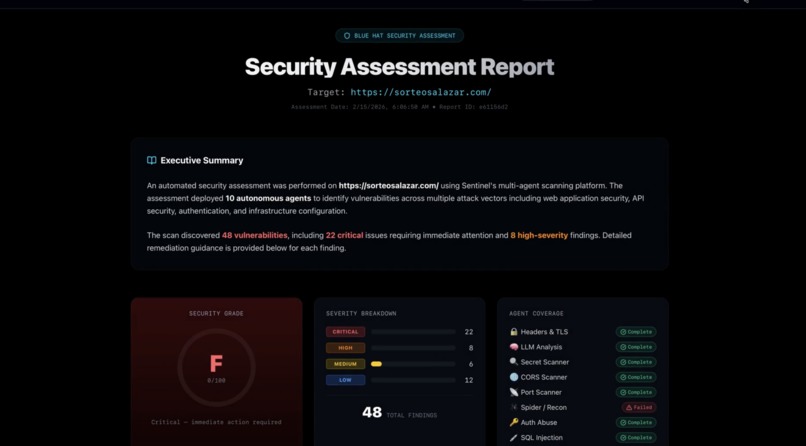Click the lock icon for Headers & TLS

click(514, 332)
